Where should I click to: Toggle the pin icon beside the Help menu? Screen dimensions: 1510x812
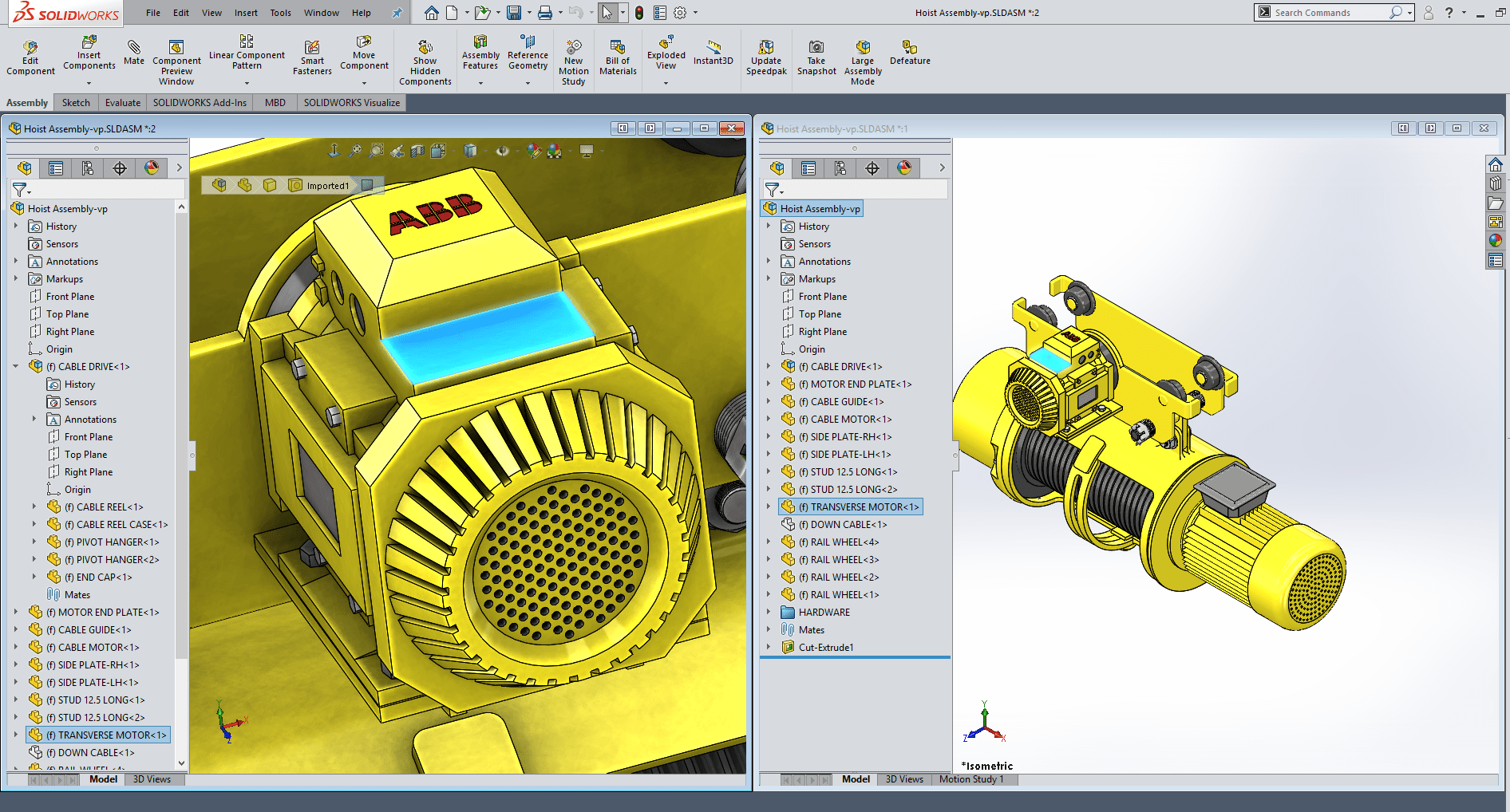click(x=397, y=13)
